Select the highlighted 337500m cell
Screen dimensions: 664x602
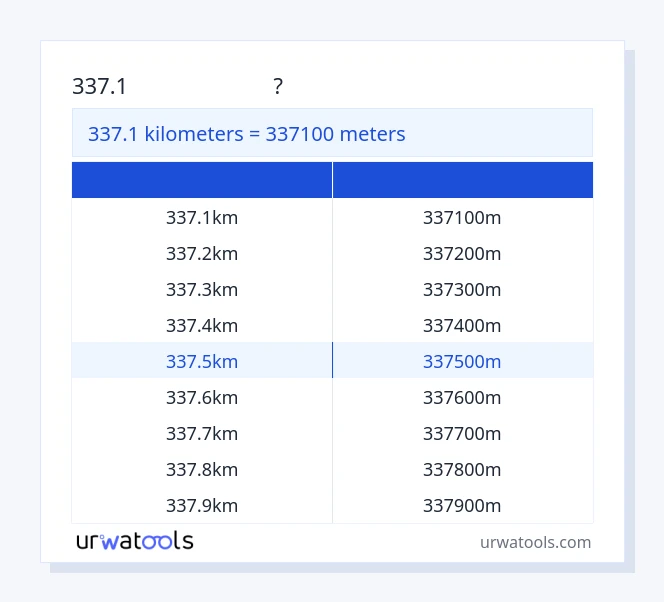(x=462, y=361)
